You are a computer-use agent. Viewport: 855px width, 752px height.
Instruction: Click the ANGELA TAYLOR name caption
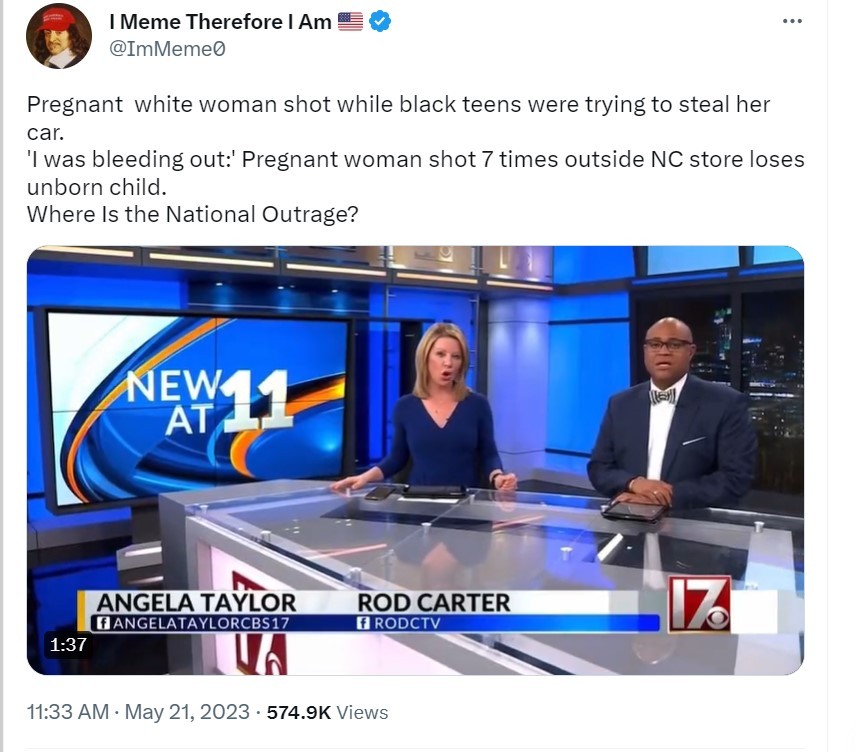pos(196,603)
